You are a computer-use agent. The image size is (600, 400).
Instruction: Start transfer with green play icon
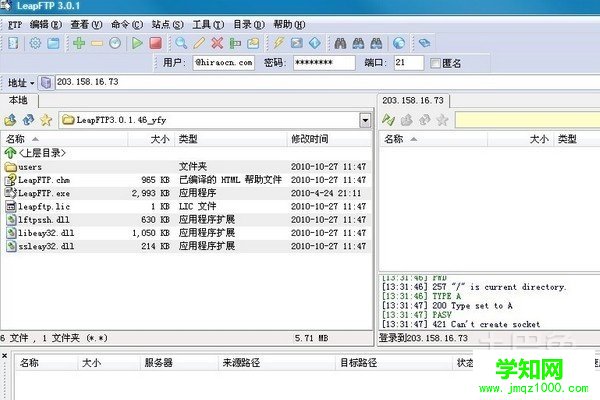[137, 43]
